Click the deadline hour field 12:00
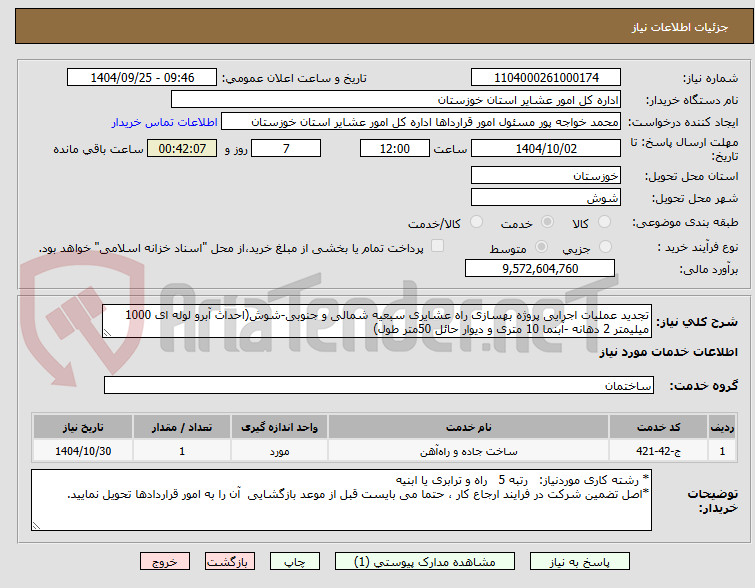Image resolution: width=755 pixels, height=588 pixels. [x=395, y=148]
